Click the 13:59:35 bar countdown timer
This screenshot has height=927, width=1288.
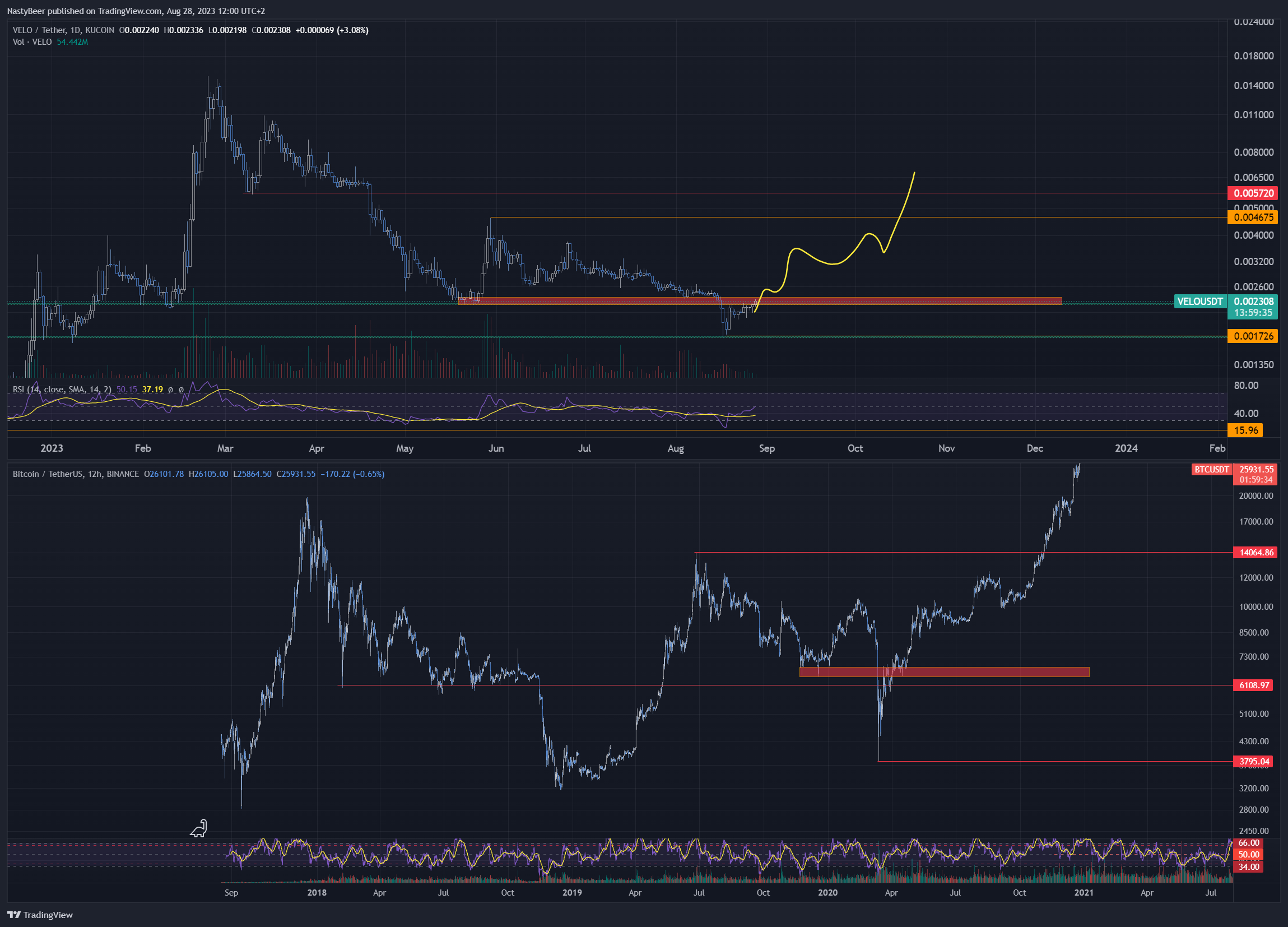tap(1253, 313)
